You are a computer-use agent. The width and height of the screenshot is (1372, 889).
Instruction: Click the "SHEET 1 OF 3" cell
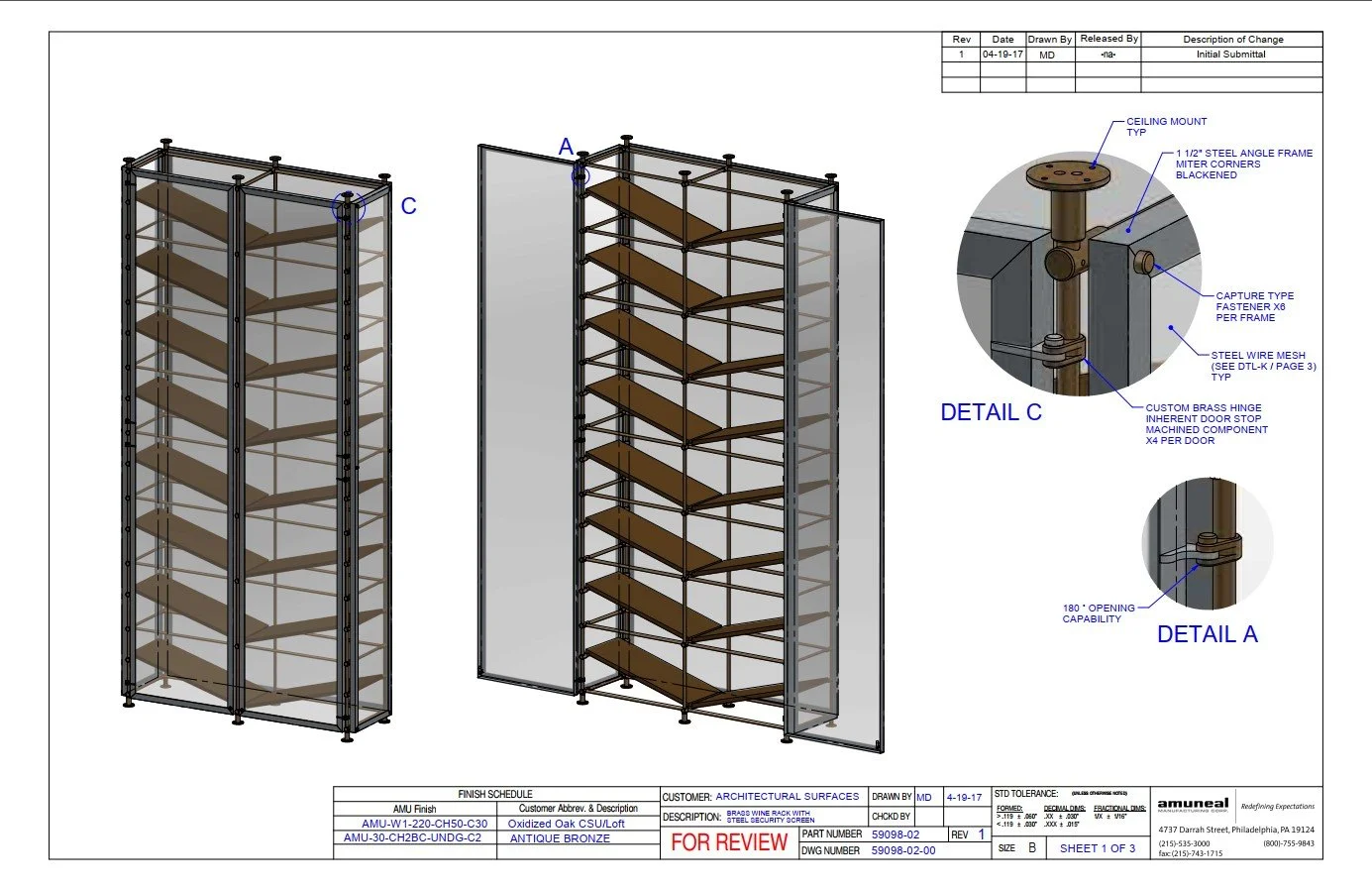pos(1098,848)
